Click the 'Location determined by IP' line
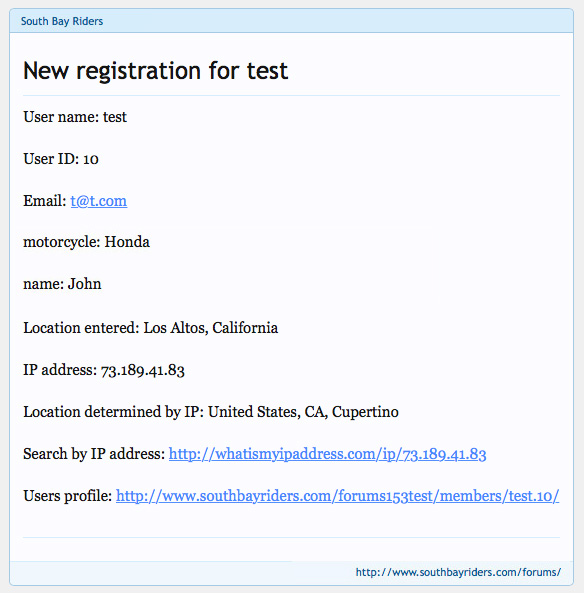The width and height of the screenshot is (584, 593). 211,412
